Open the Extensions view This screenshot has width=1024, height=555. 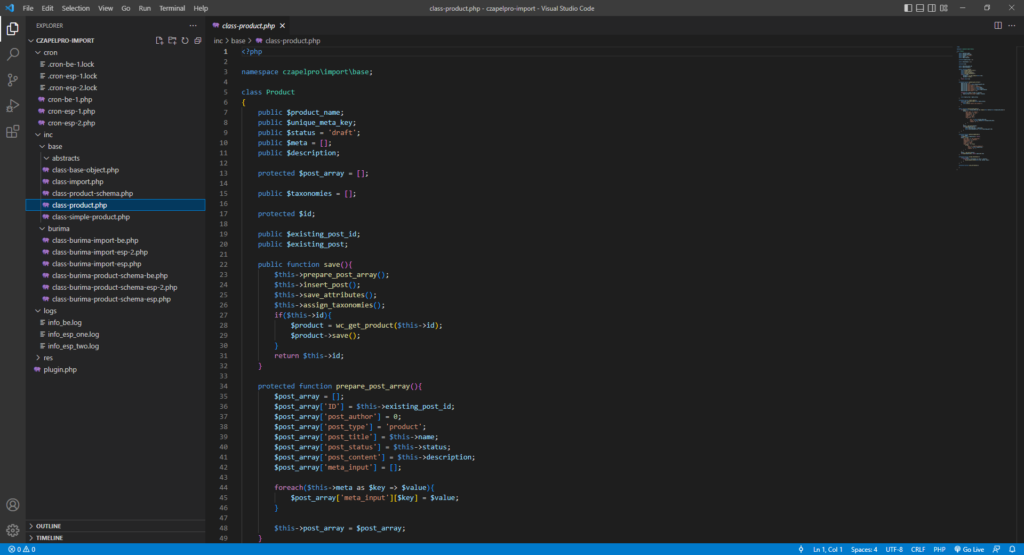click(12, 131)
